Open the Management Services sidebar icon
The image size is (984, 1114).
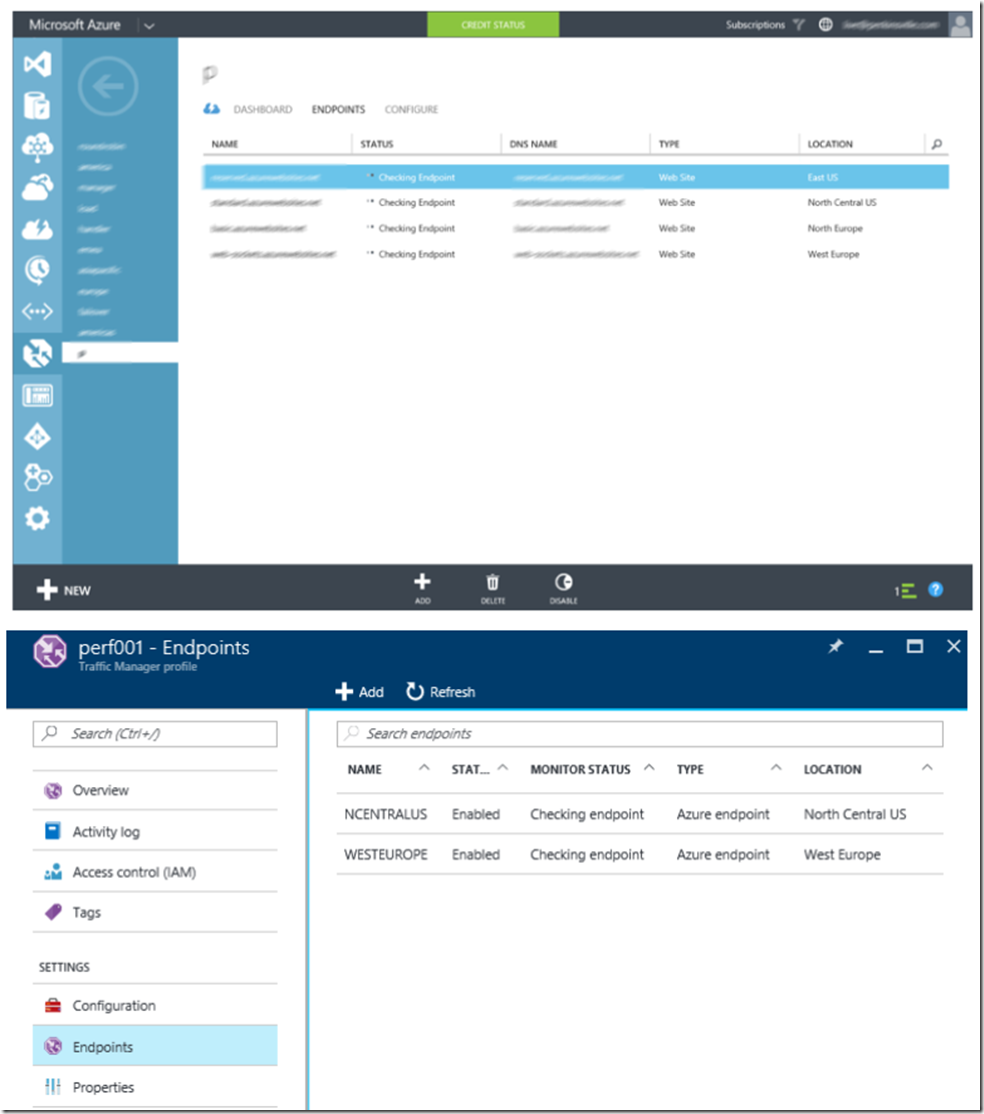click(37, 395)
